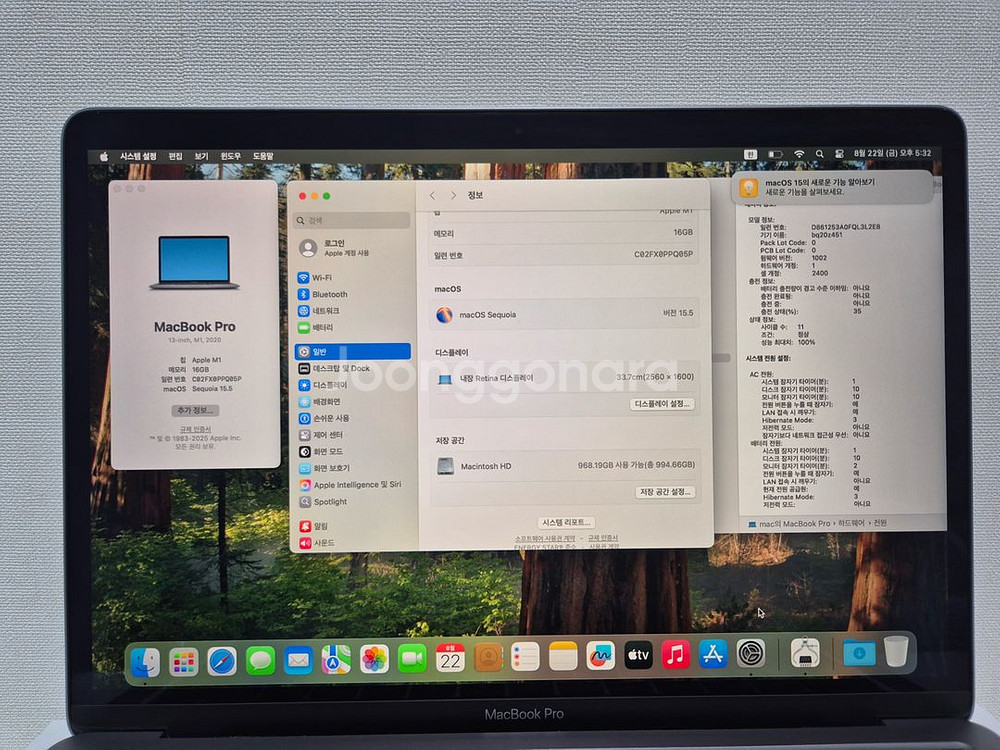Image resolution: width=1000 pixels, height=750 pixels.
Task: Select '데스크탑 및 Dock' in the sidebar
Action: (x=352, y=369)
